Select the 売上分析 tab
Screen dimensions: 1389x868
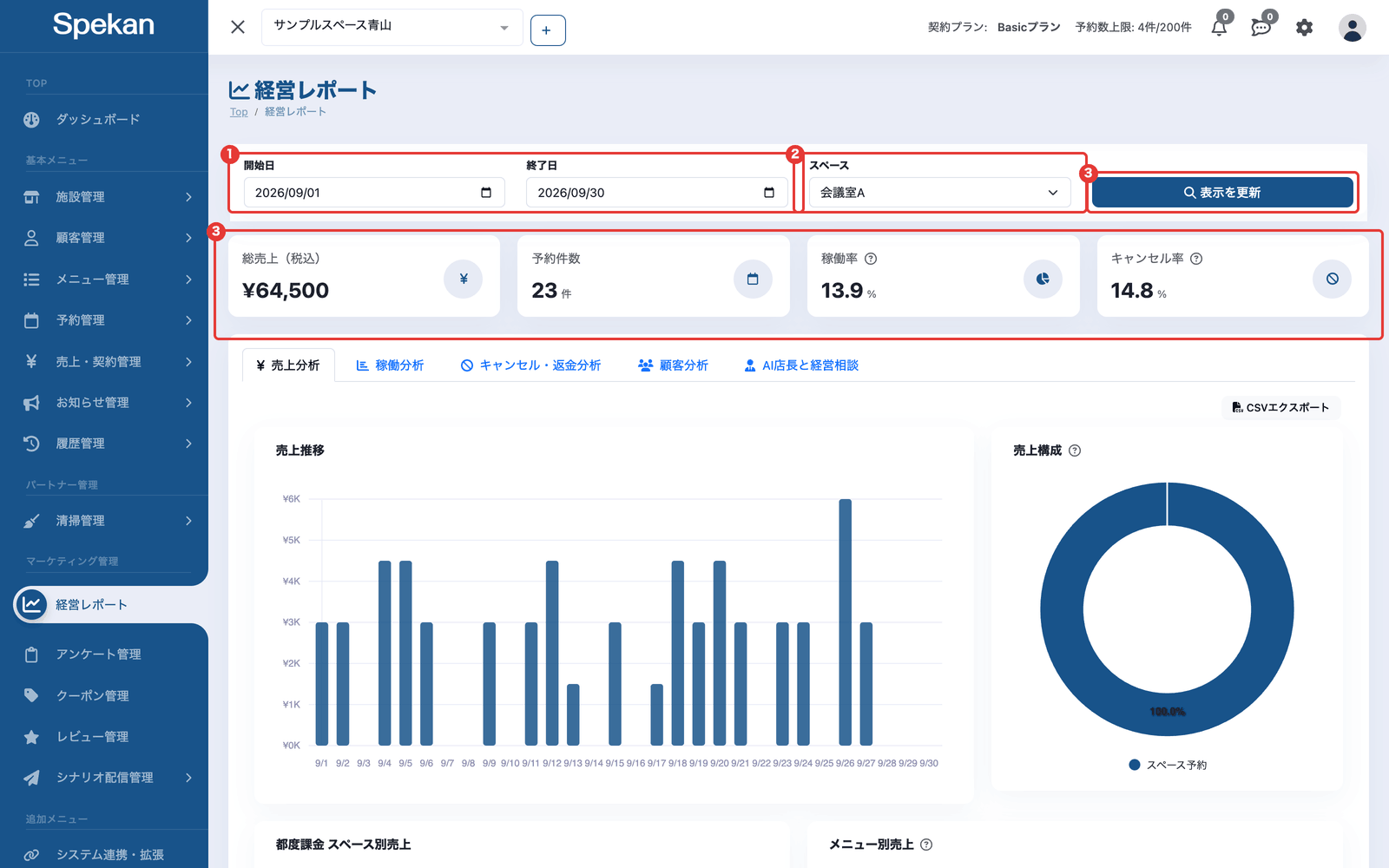(288, 365)
